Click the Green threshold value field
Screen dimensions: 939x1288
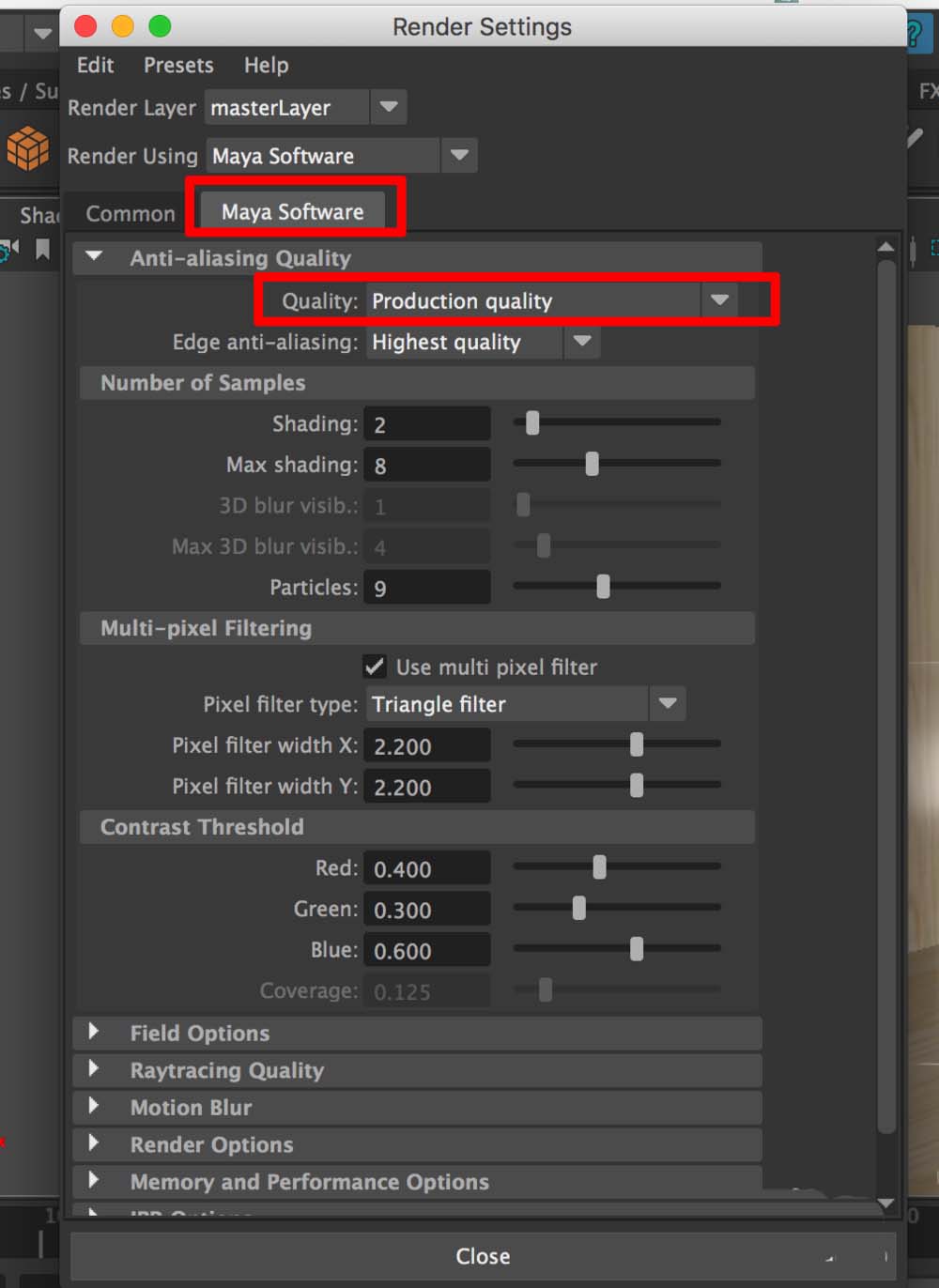(x=427, y=910)
